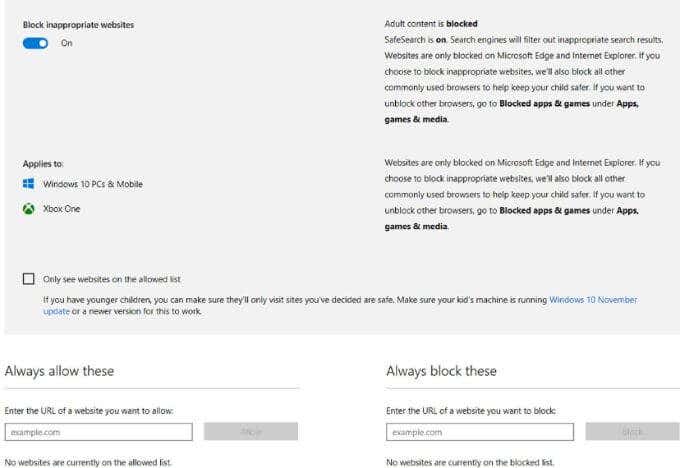Viewport: 680px width, 468px height.
Task: Click the Only see websites on allowed list label
Action: point(112,279)
